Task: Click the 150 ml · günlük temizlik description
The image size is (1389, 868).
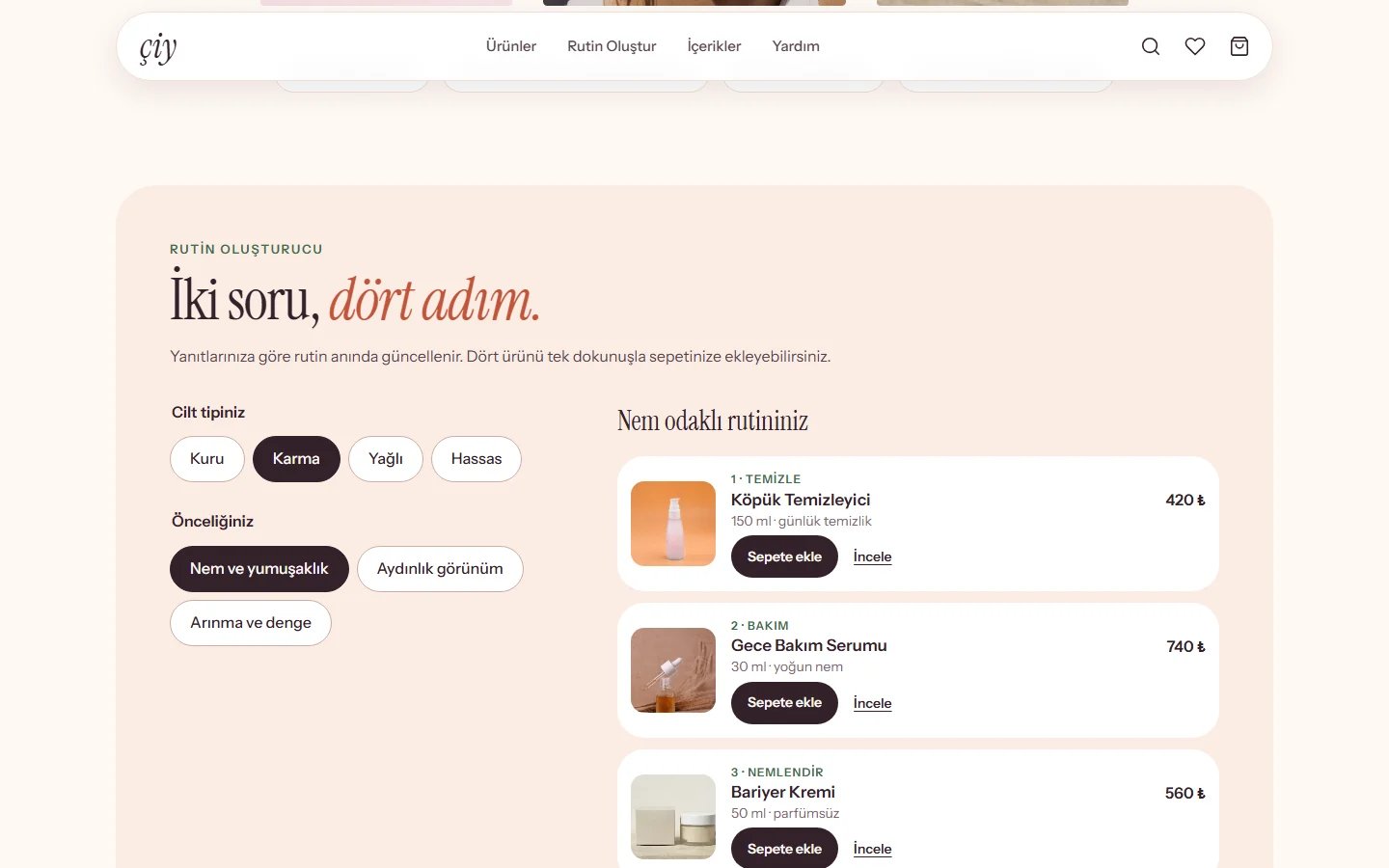Action: pyautogui.click(x=801, y=521)
